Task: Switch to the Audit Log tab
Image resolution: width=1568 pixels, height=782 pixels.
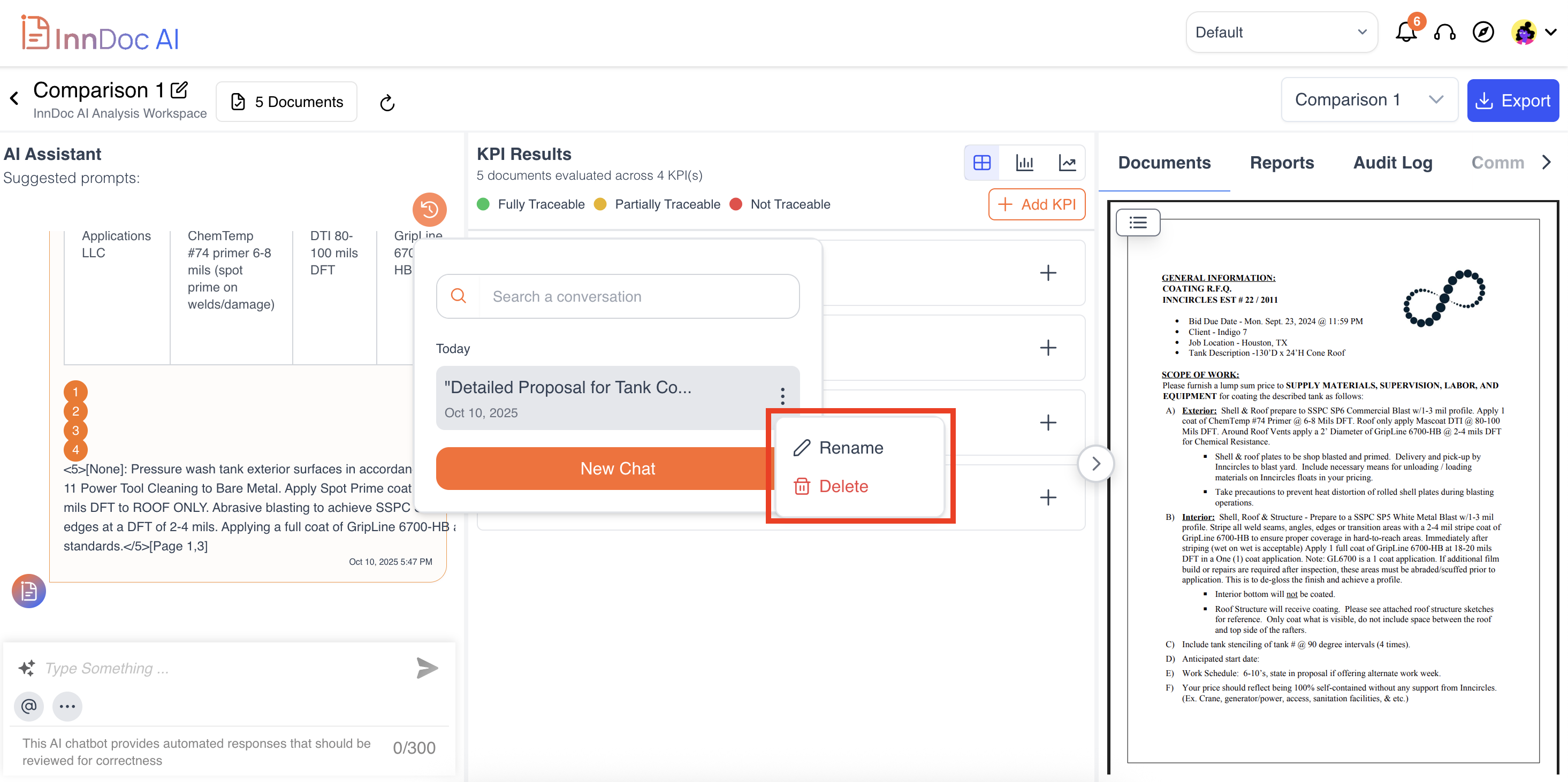Action: (1392, 163)
